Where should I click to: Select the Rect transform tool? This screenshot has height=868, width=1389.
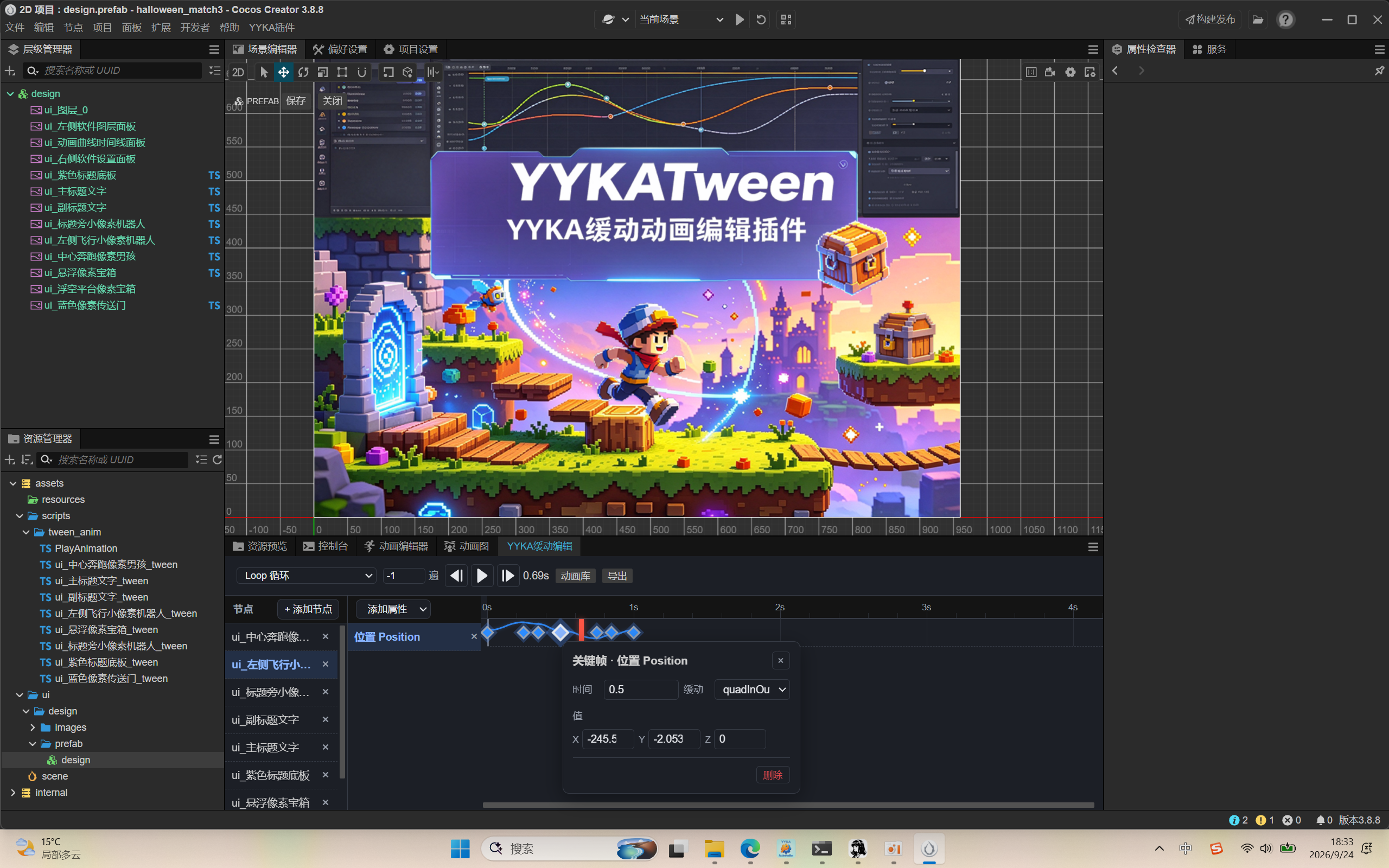point(342,72)
